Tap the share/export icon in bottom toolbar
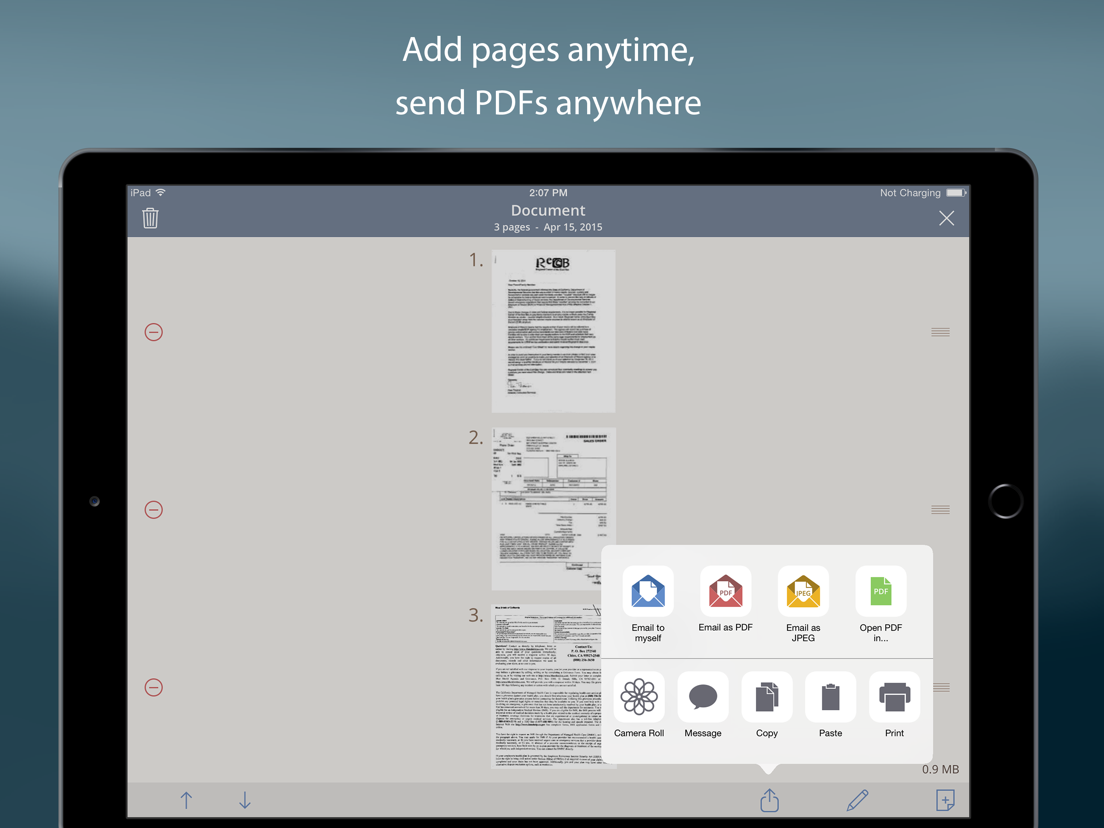This screenshot has height=828, width=1104. 768,800
